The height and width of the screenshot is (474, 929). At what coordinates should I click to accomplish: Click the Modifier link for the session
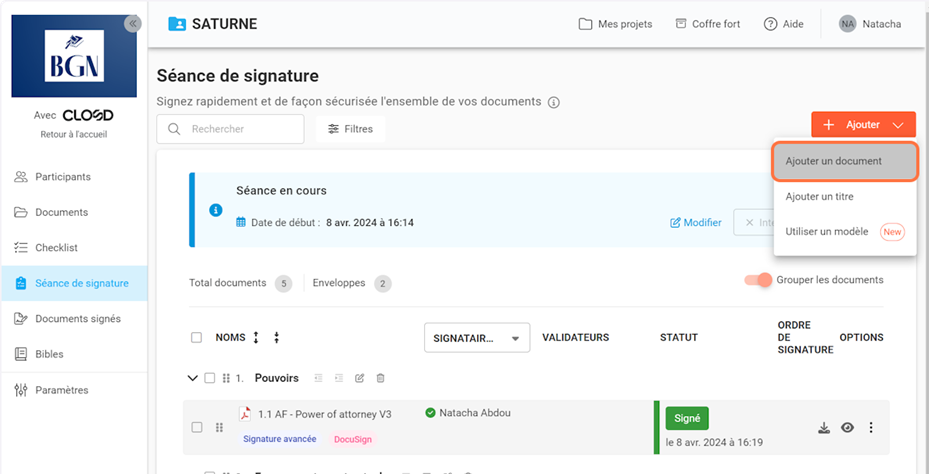(695, 222)
